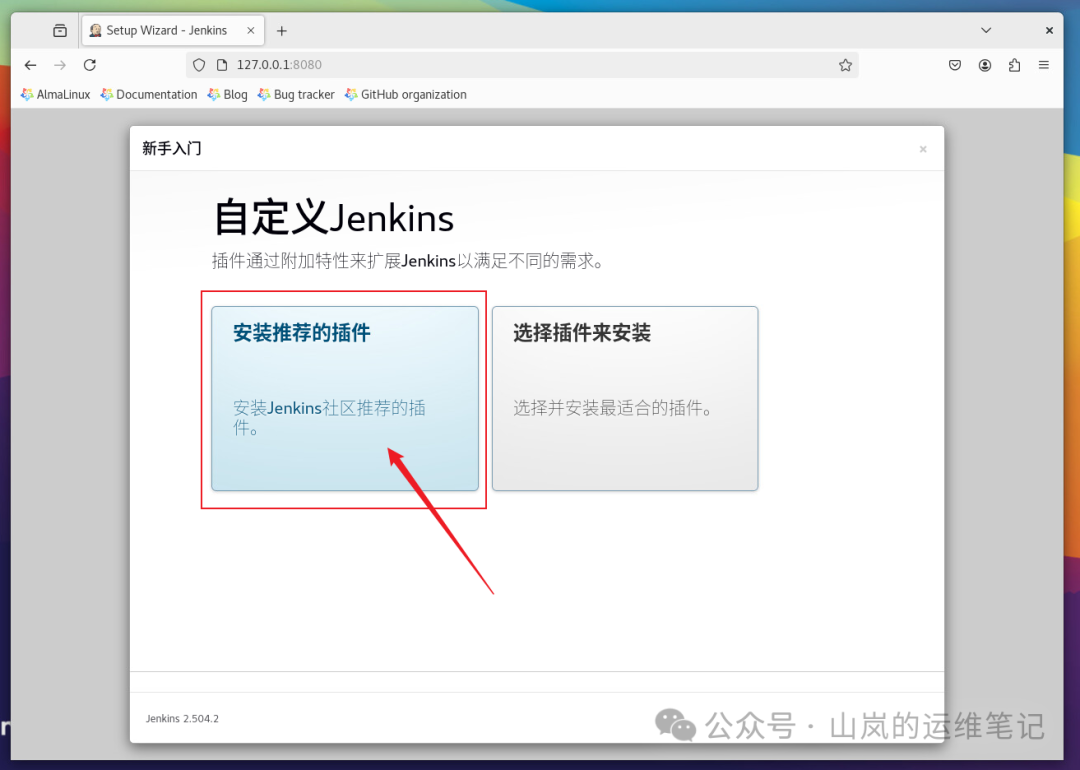The image size is (1080, 770).
Task: Open the shield tracking protection icon
Action: [200, 64]
